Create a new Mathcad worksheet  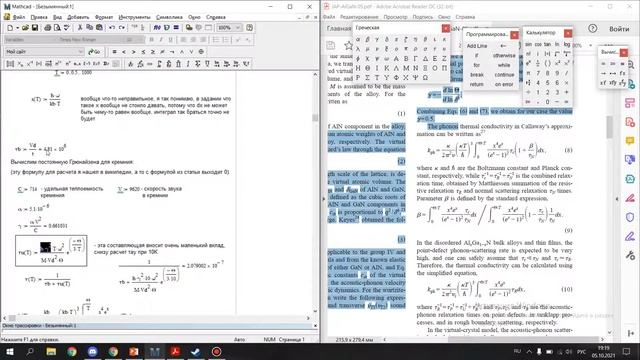[10, 28]
